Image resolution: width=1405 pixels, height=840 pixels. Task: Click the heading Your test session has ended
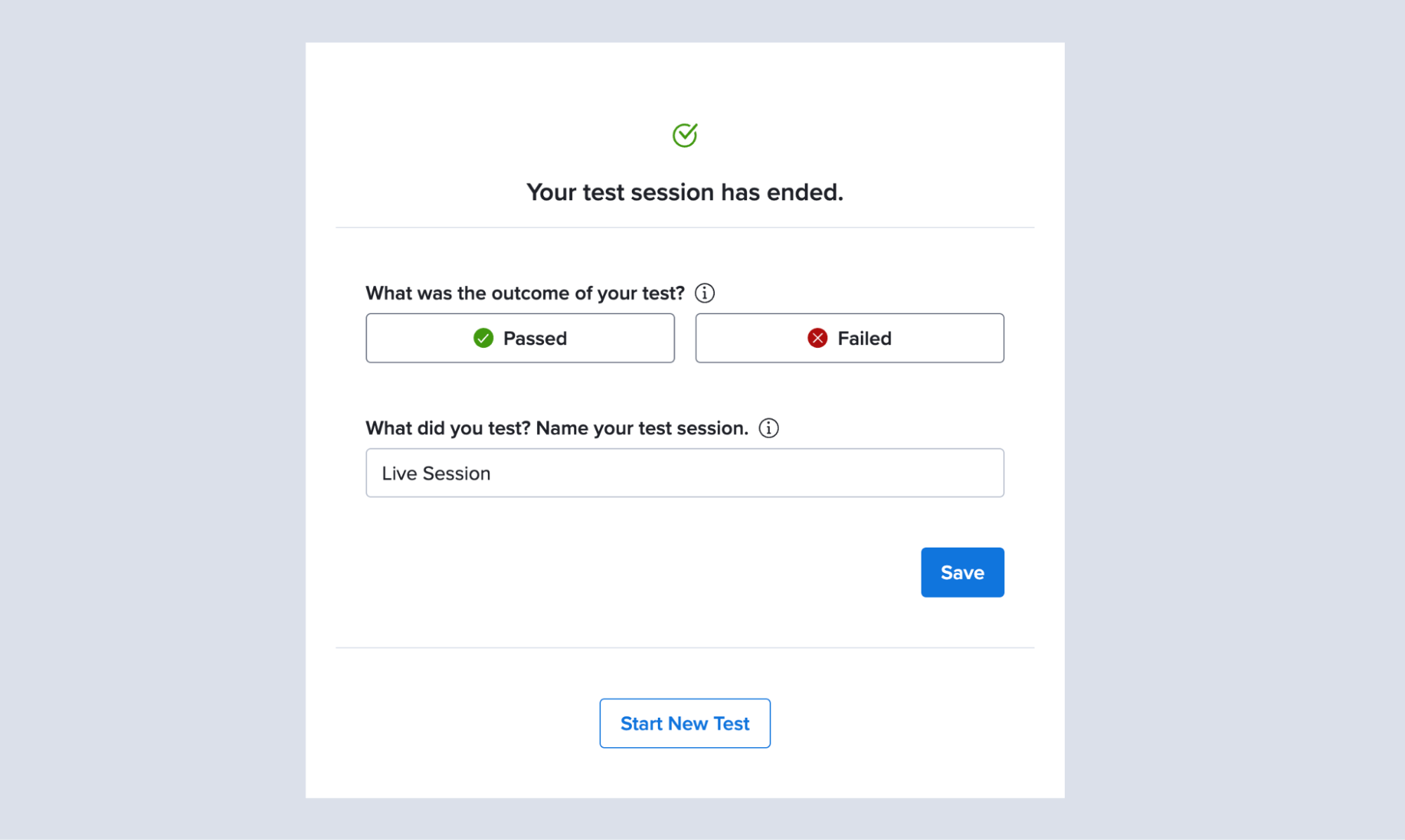coord(685,192)
